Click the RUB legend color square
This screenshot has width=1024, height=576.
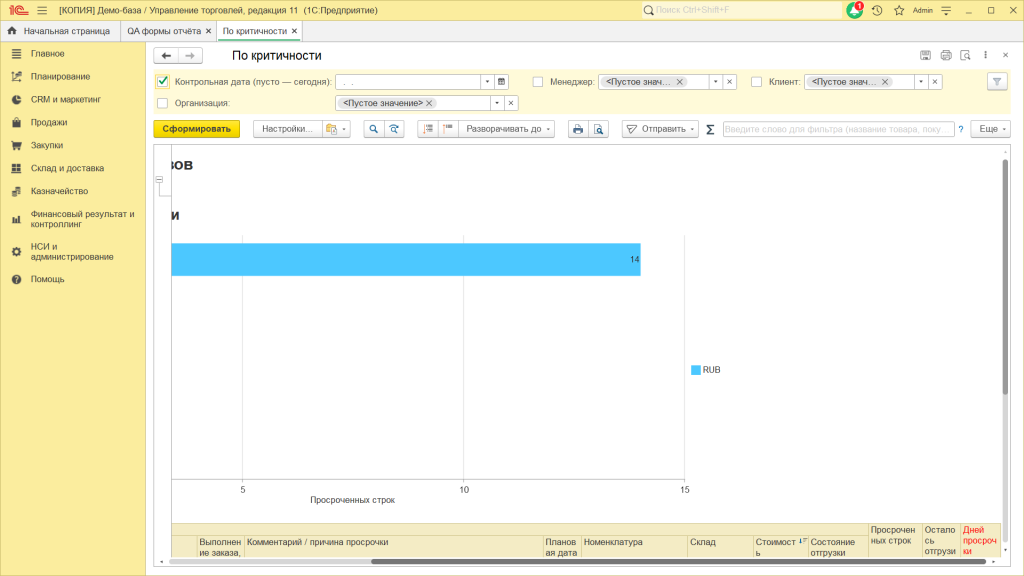(696, 370)
